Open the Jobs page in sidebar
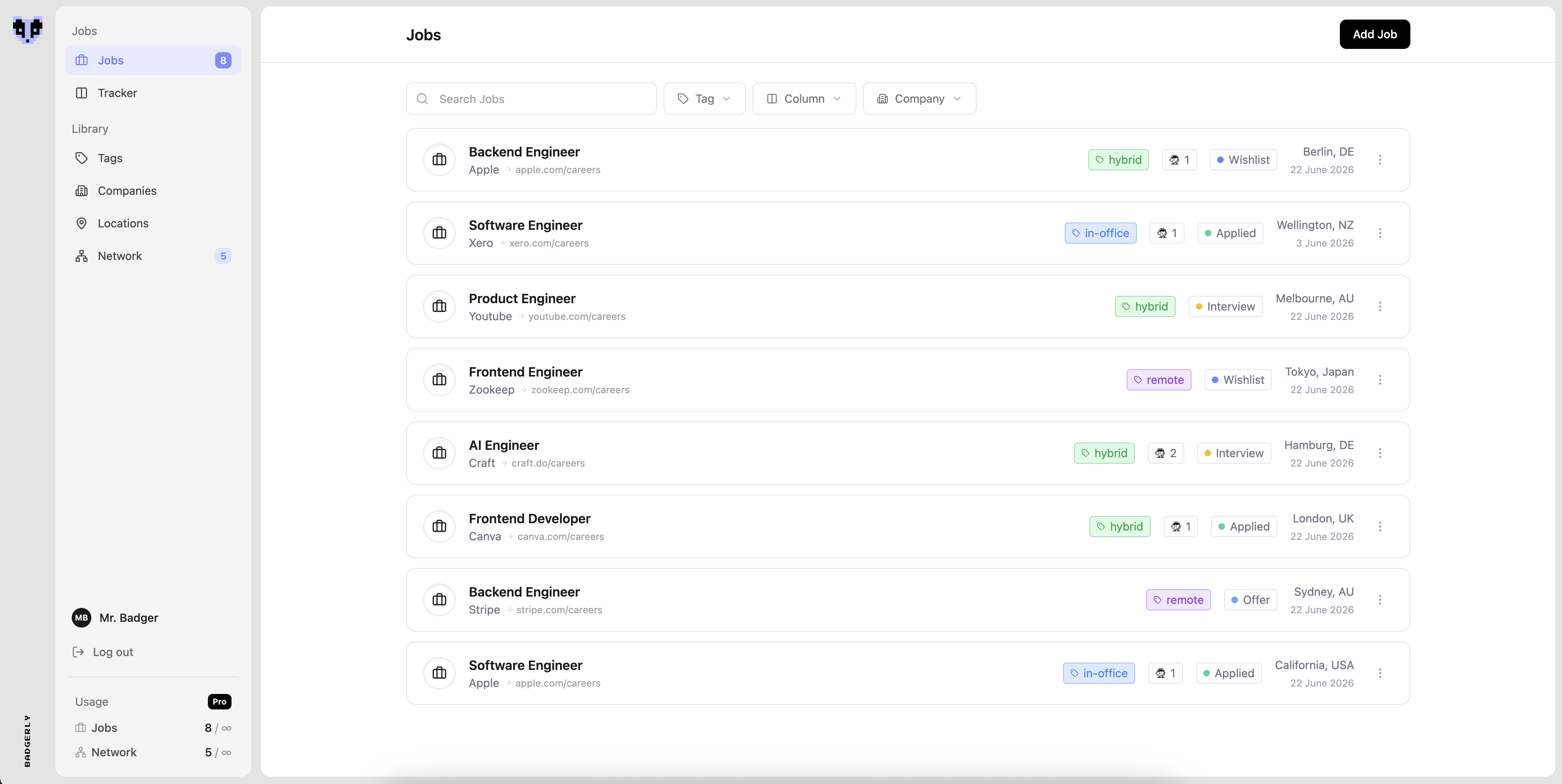1562x784 pixels. (153, 60)
